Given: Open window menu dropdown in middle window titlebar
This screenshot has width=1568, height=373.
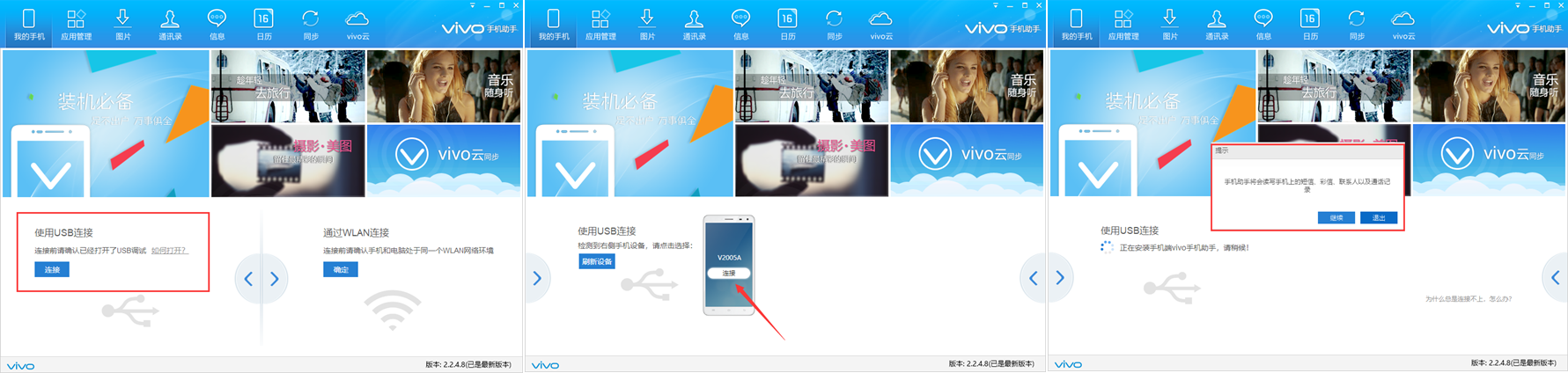Looking at the screenshot, I should (x=996, y=5).
